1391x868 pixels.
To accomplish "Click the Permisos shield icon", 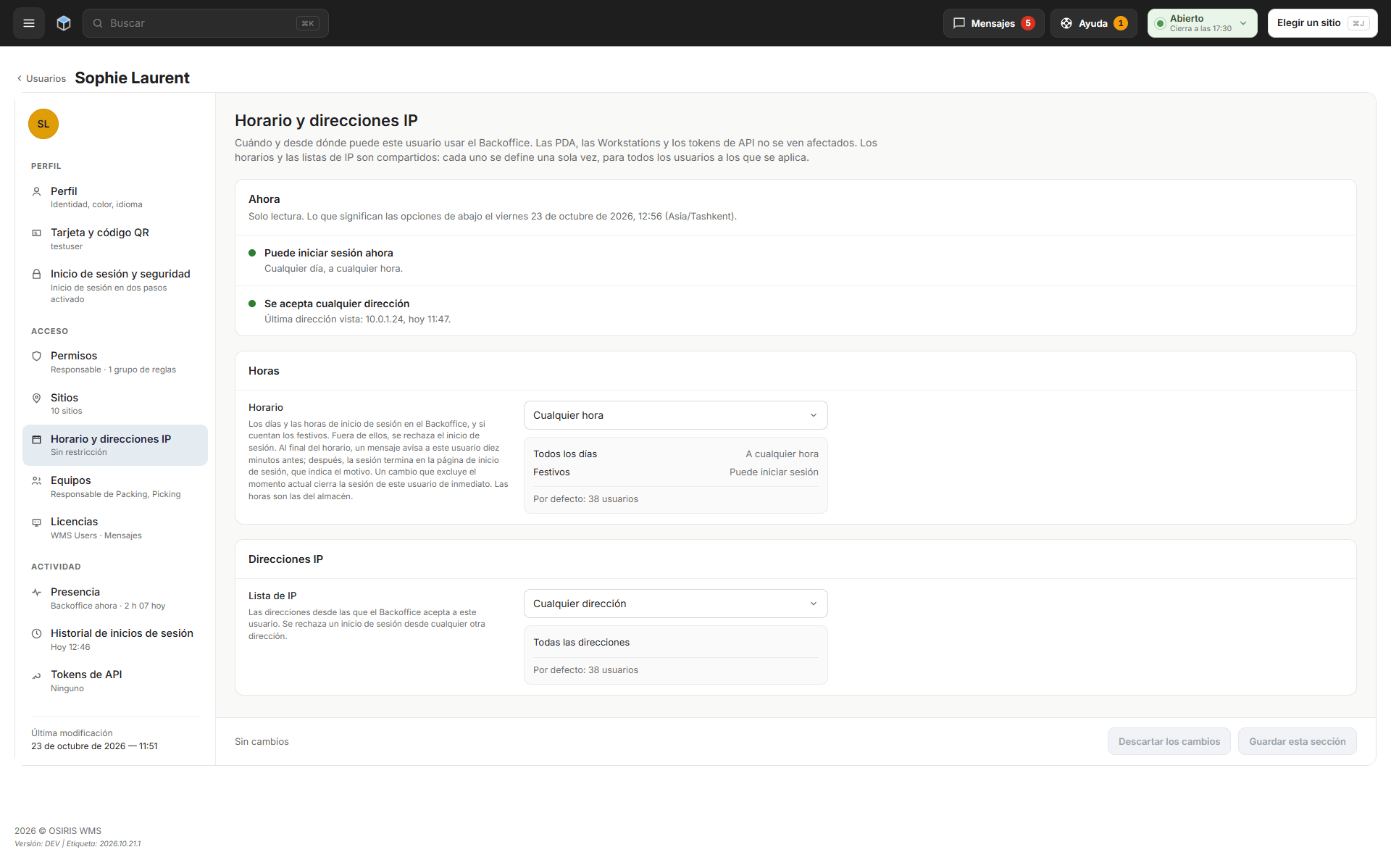I will tap(36, 356).
